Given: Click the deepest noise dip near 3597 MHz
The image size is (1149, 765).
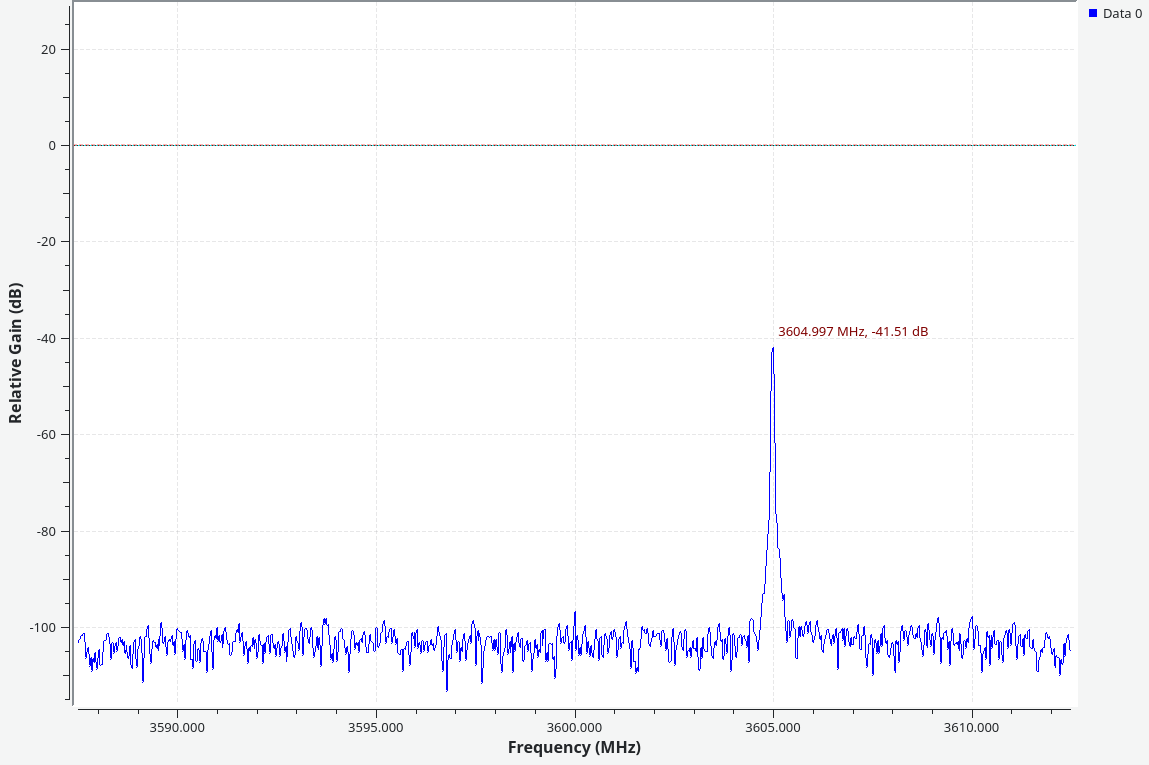Looking at the screenshot, I should coord(447,689).
